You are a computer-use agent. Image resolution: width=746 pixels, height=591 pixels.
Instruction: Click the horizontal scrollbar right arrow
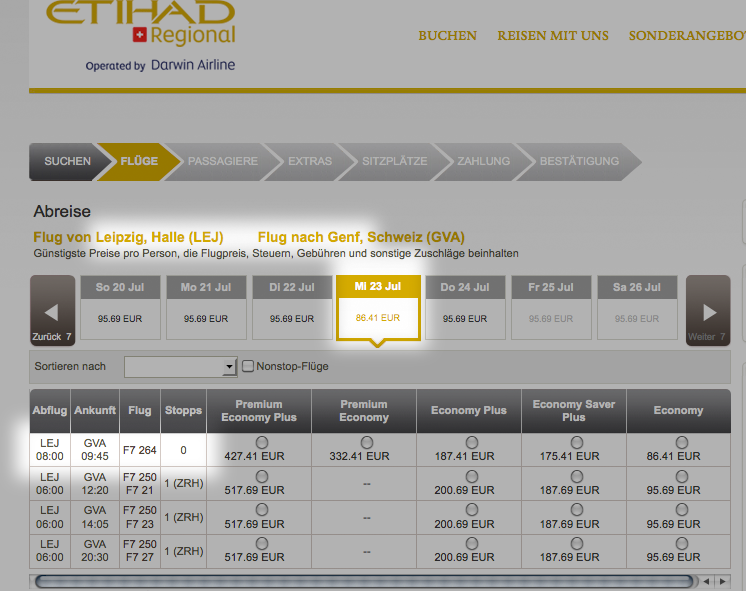720,580
